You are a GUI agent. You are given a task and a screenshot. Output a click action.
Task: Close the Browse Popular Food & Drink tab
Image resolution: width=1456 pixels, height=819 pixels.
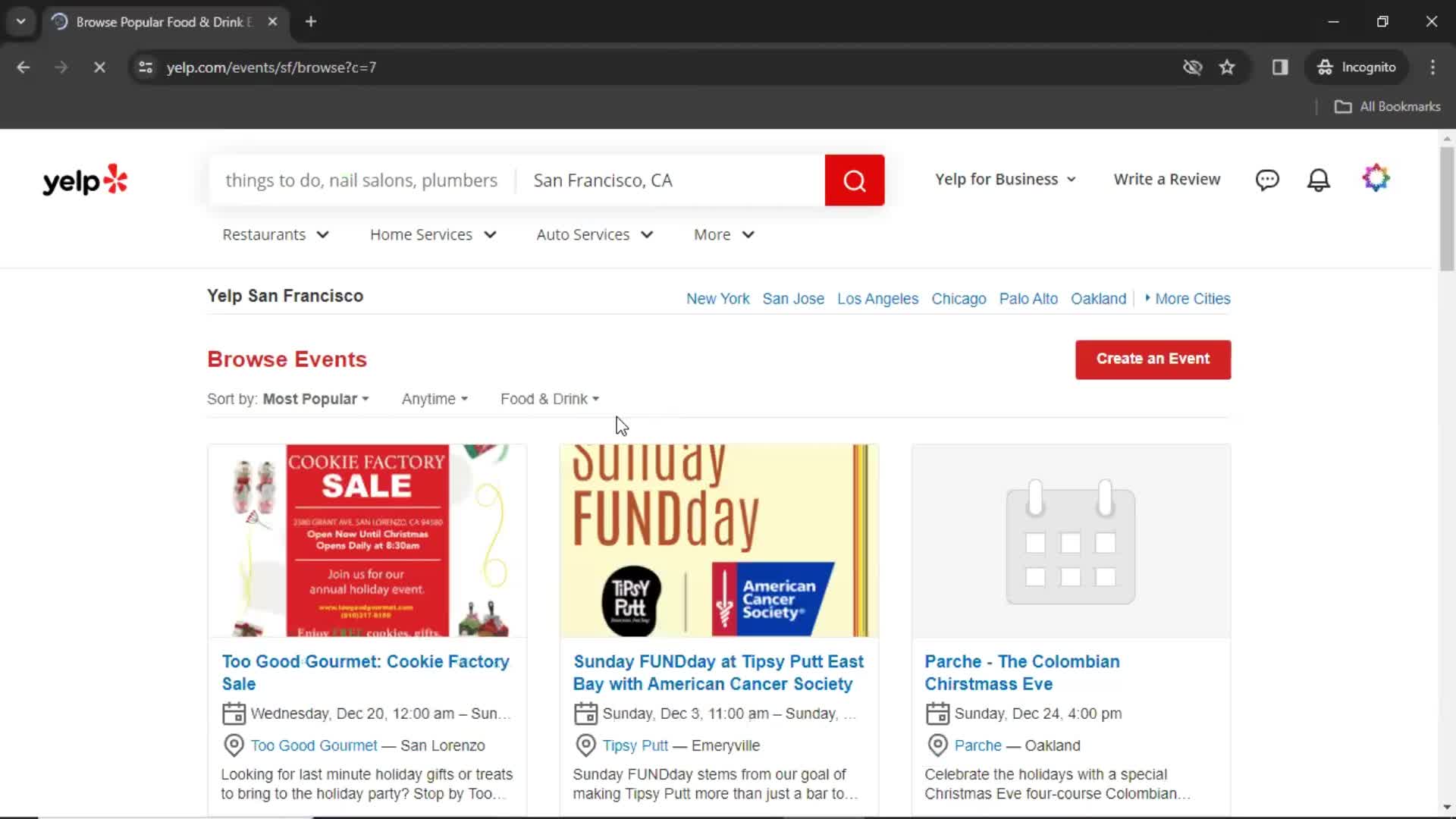(x=272, y=22)
